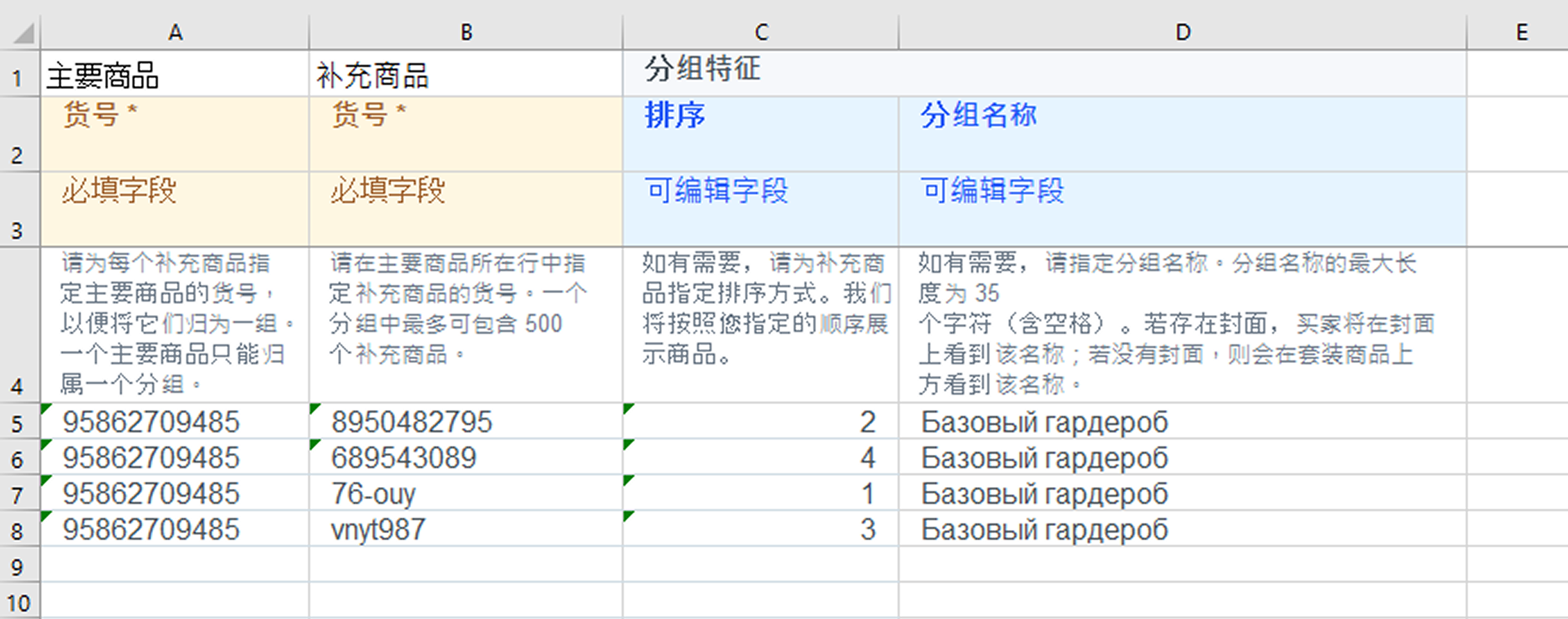This screenshot has height=619, width=1568.
Task: Click cell containing 689543089
Action: click(404, 458)
